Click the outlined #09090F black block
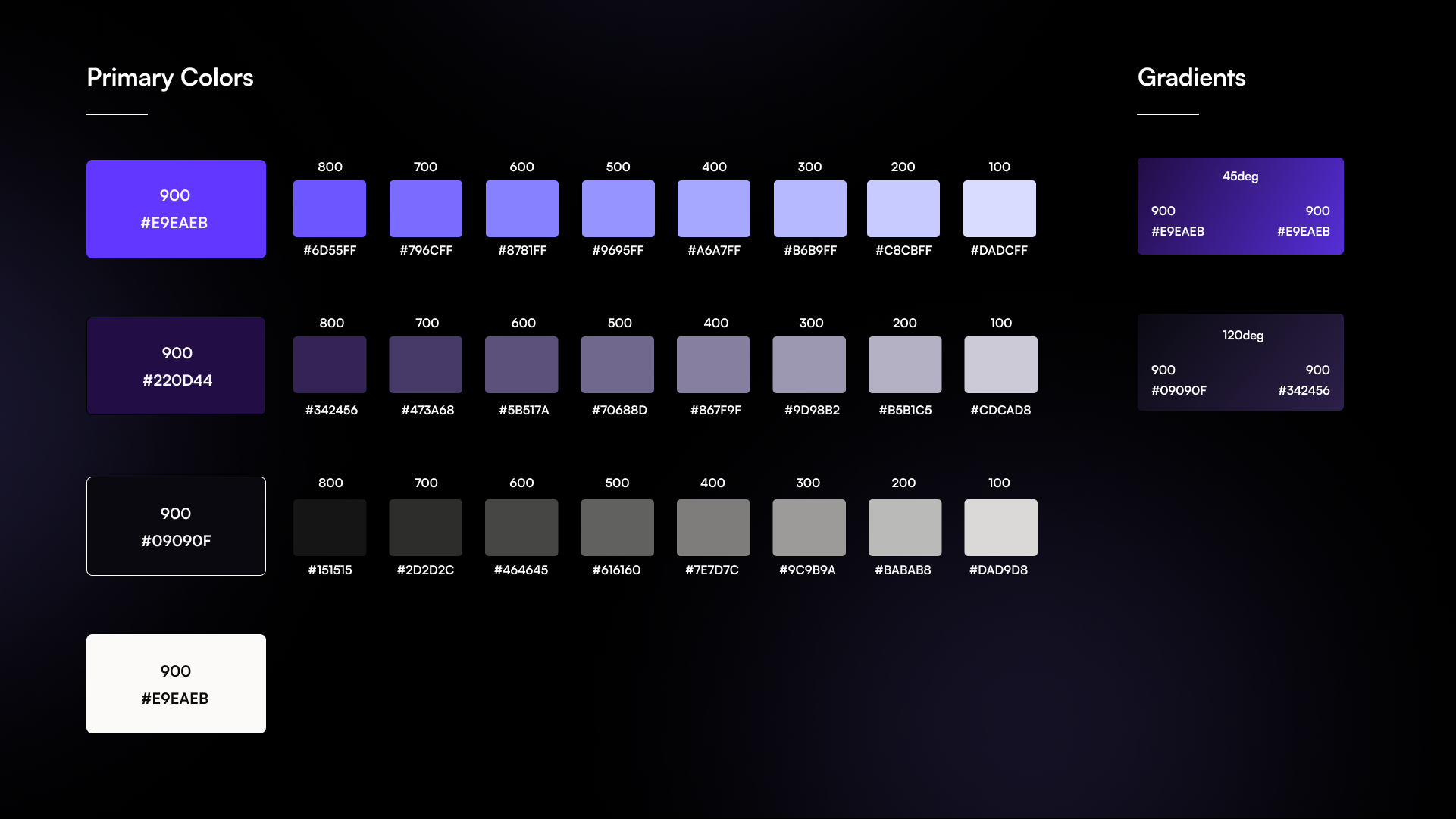Viewport: 1456px width, 819px height. point(176,526)
